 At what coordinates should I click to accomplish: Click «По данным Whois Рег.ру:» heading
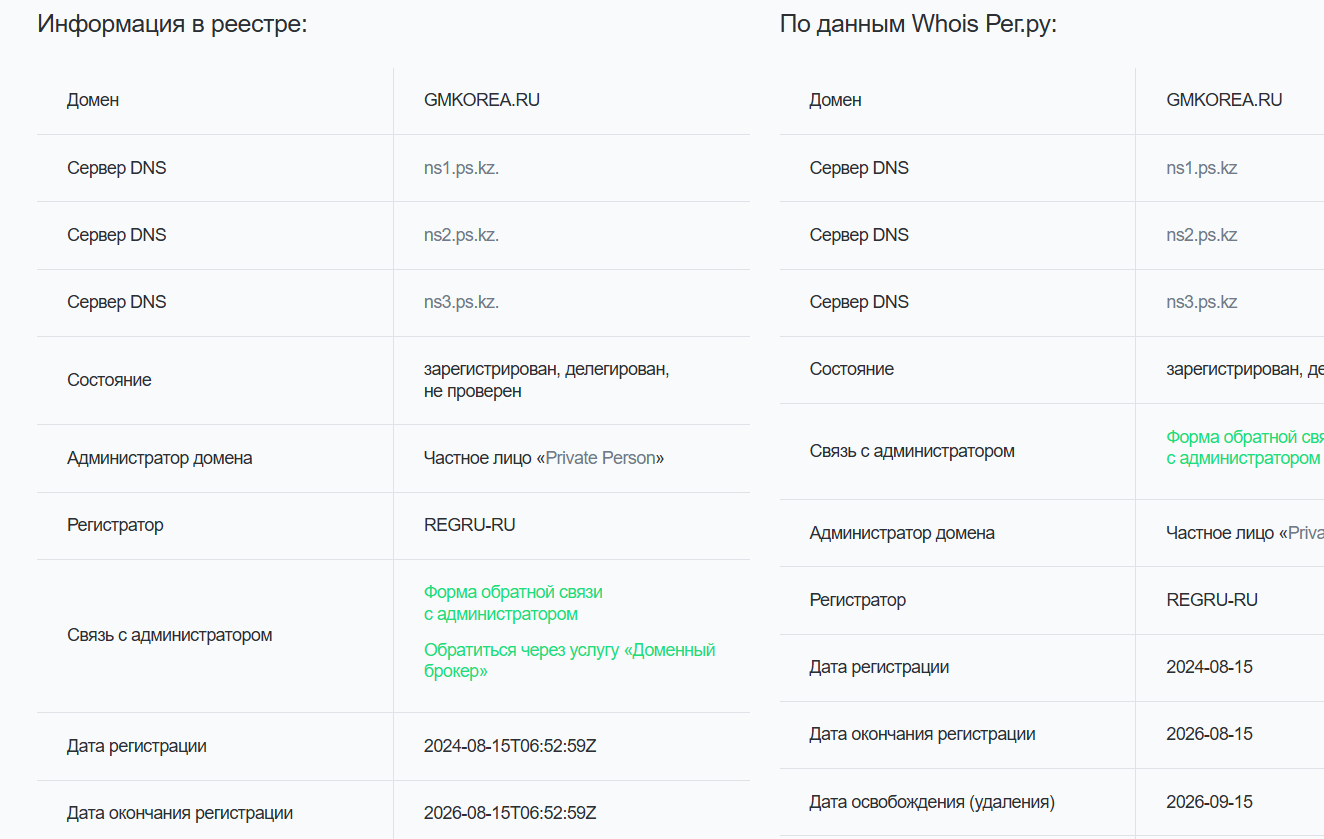pos(917,24)
